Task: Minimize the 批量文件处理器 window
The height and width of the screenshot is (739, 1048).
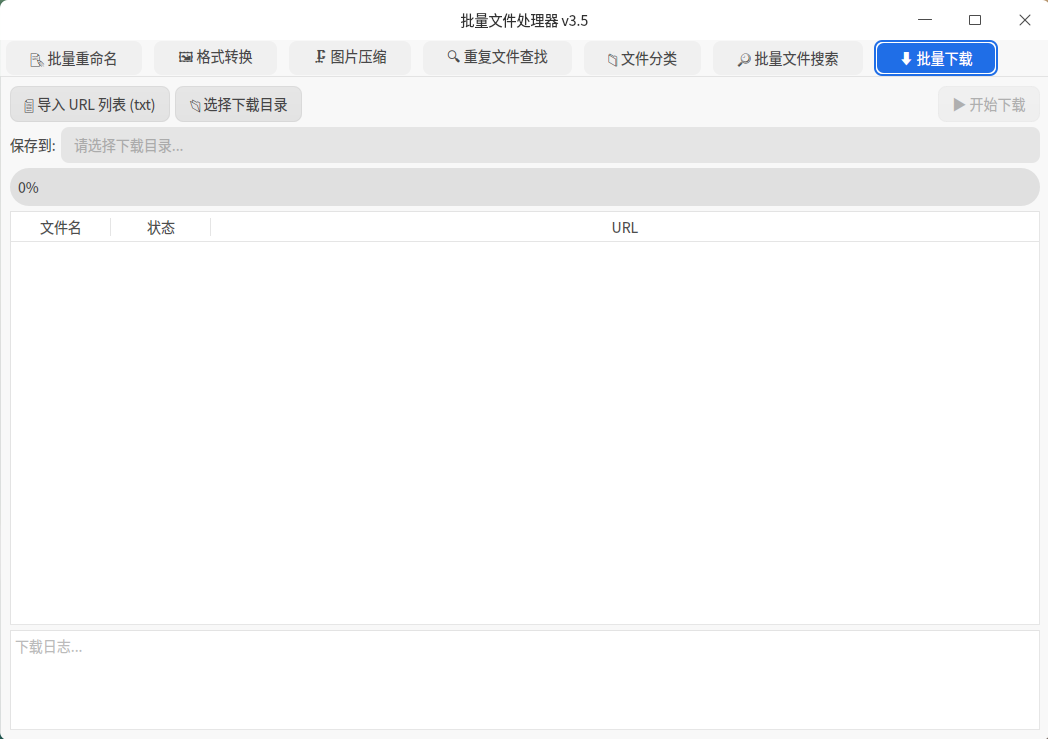Action: click(925, 20)
